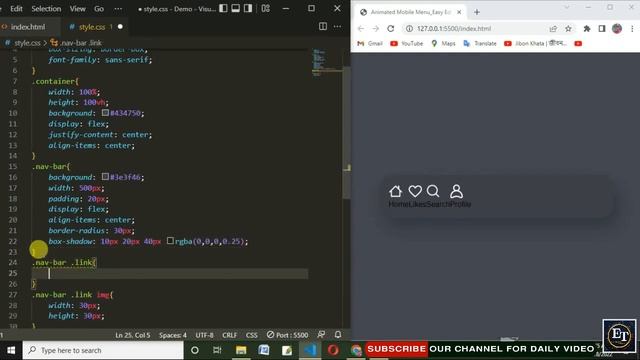Click the #3e3f46 color swatch
The height and width of the screenshot is (360, 640).
[x=105, y=177]
